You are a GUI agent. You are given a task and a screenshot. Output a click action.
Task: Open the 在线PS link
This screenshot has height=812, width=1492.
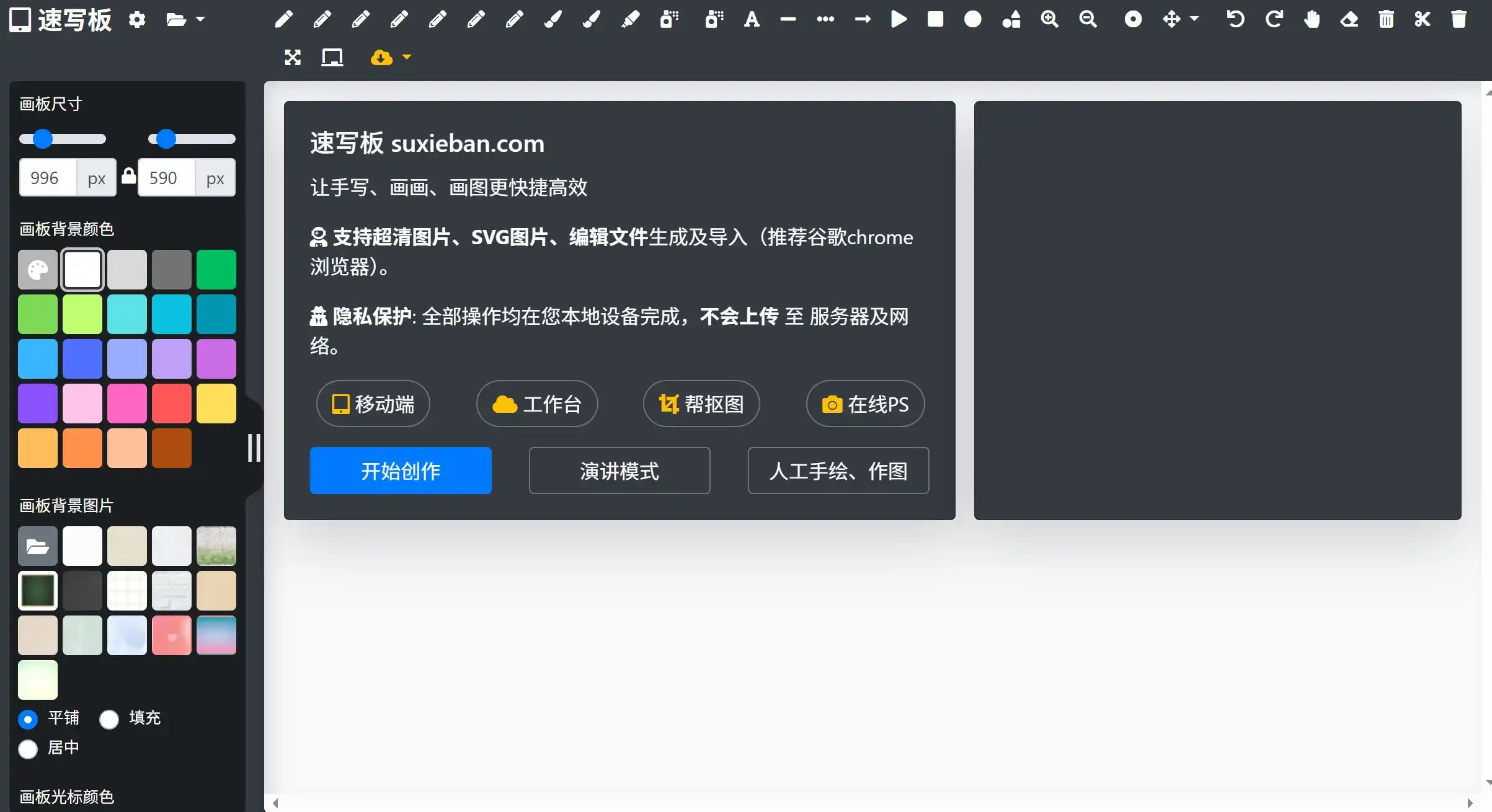click(866, 404)
